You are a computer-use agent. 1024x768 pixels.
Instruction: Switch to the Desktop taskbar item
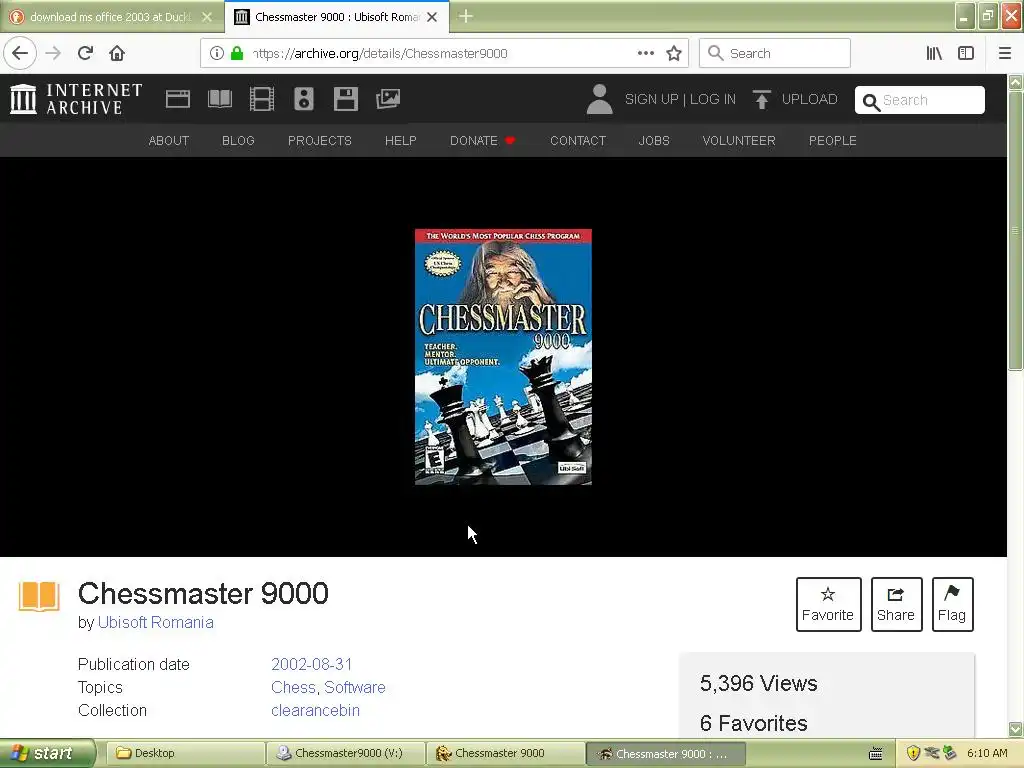point(184,753)
